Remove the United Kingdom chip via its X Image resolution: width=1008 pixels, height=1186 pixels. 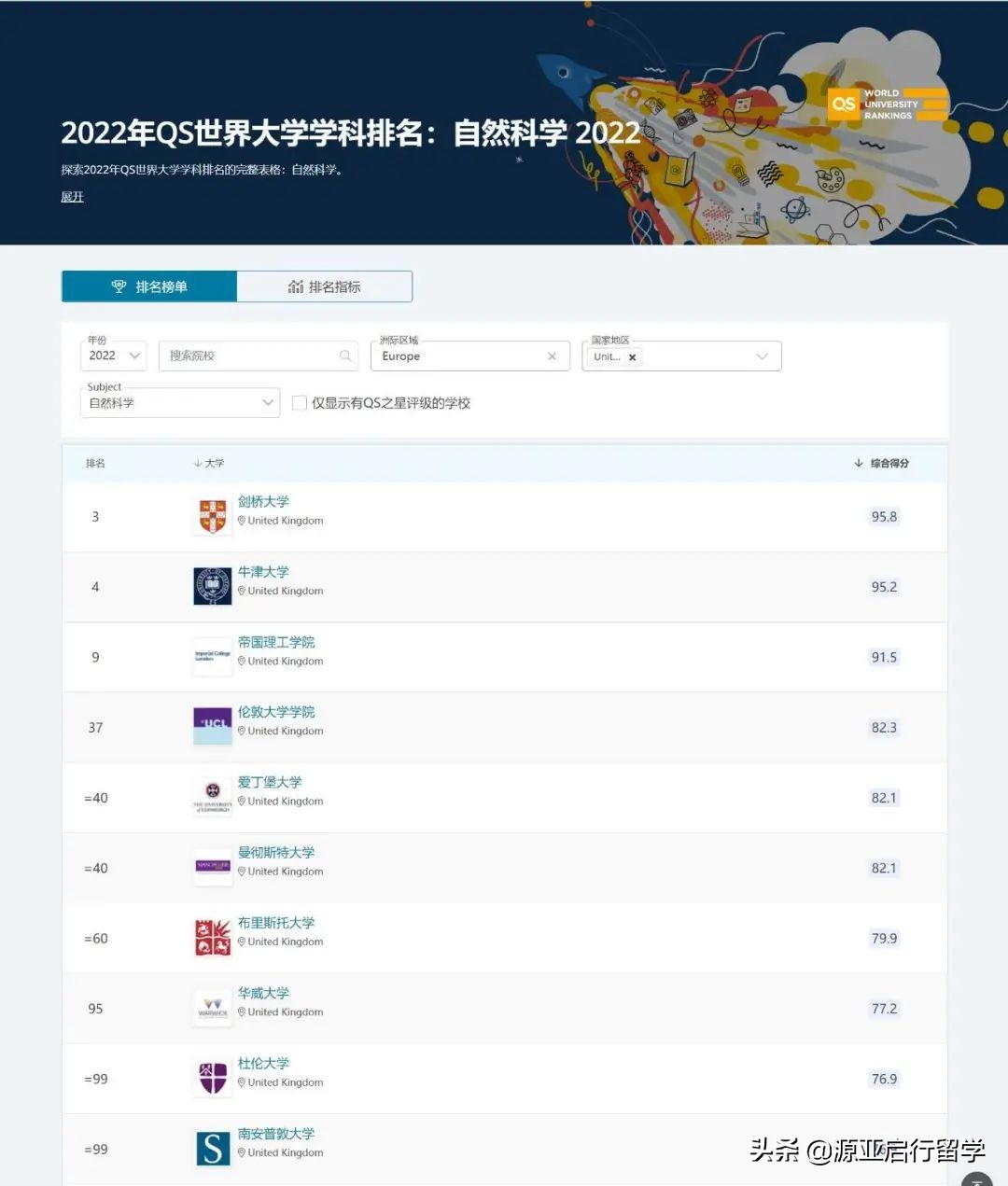coord(632,356)
